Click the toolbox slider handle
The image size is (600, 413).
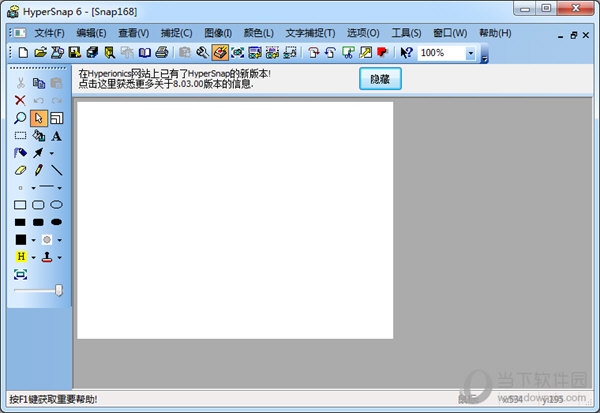pyautogui.click(x=59, y=291)
